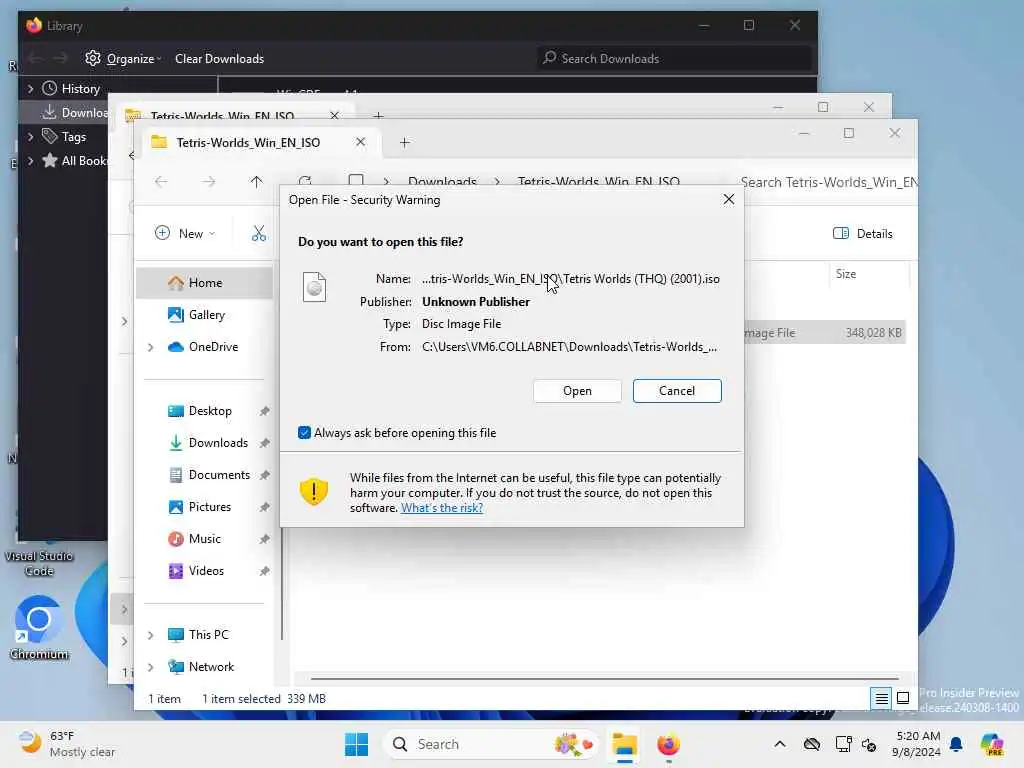Click the disc image file icon in dialog
The image size is (1024, 768).
[x=314, y=287]
